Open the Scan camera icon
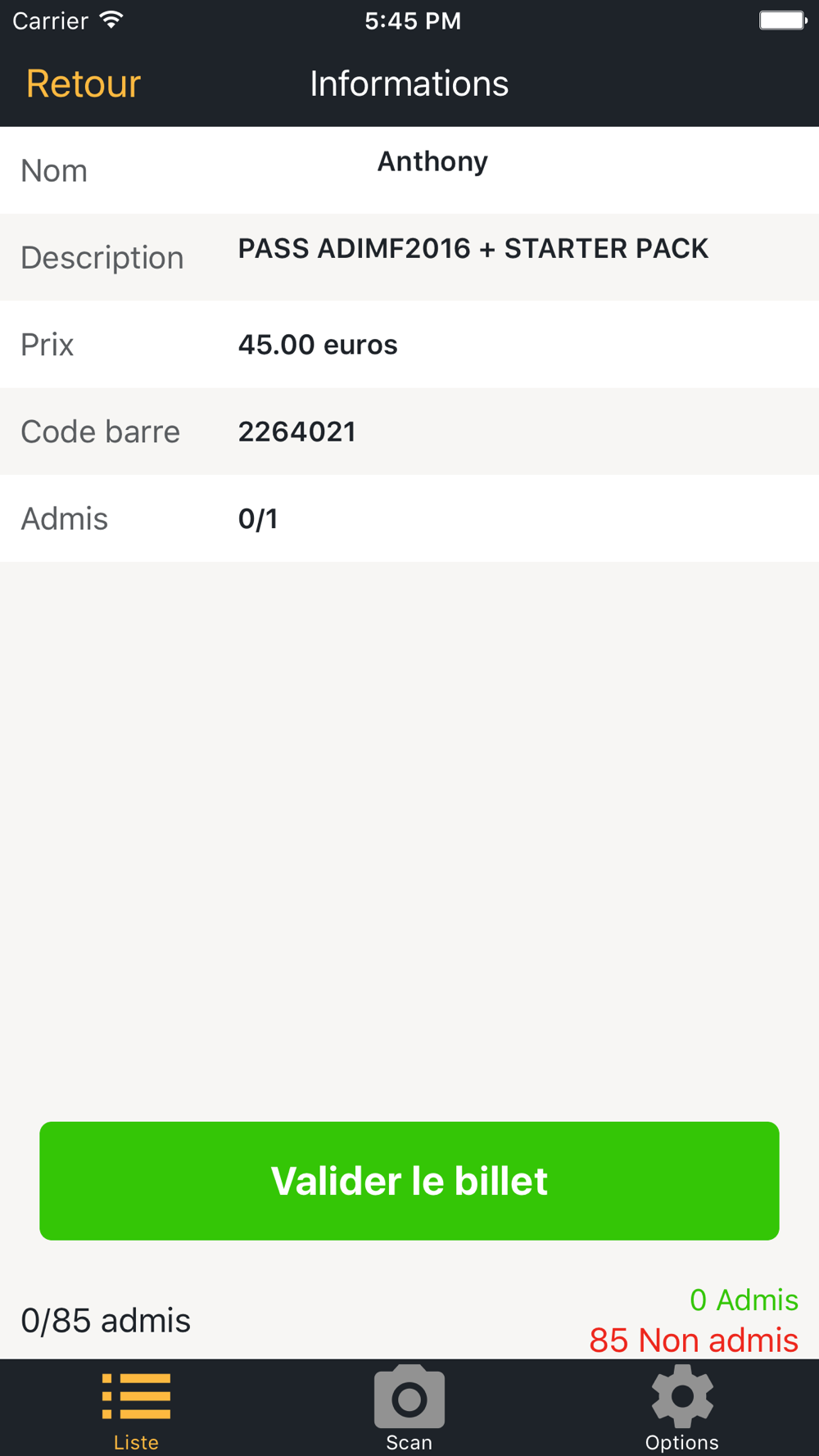The width and height of the screenshot is (819, 1456). click(409, 1396)
